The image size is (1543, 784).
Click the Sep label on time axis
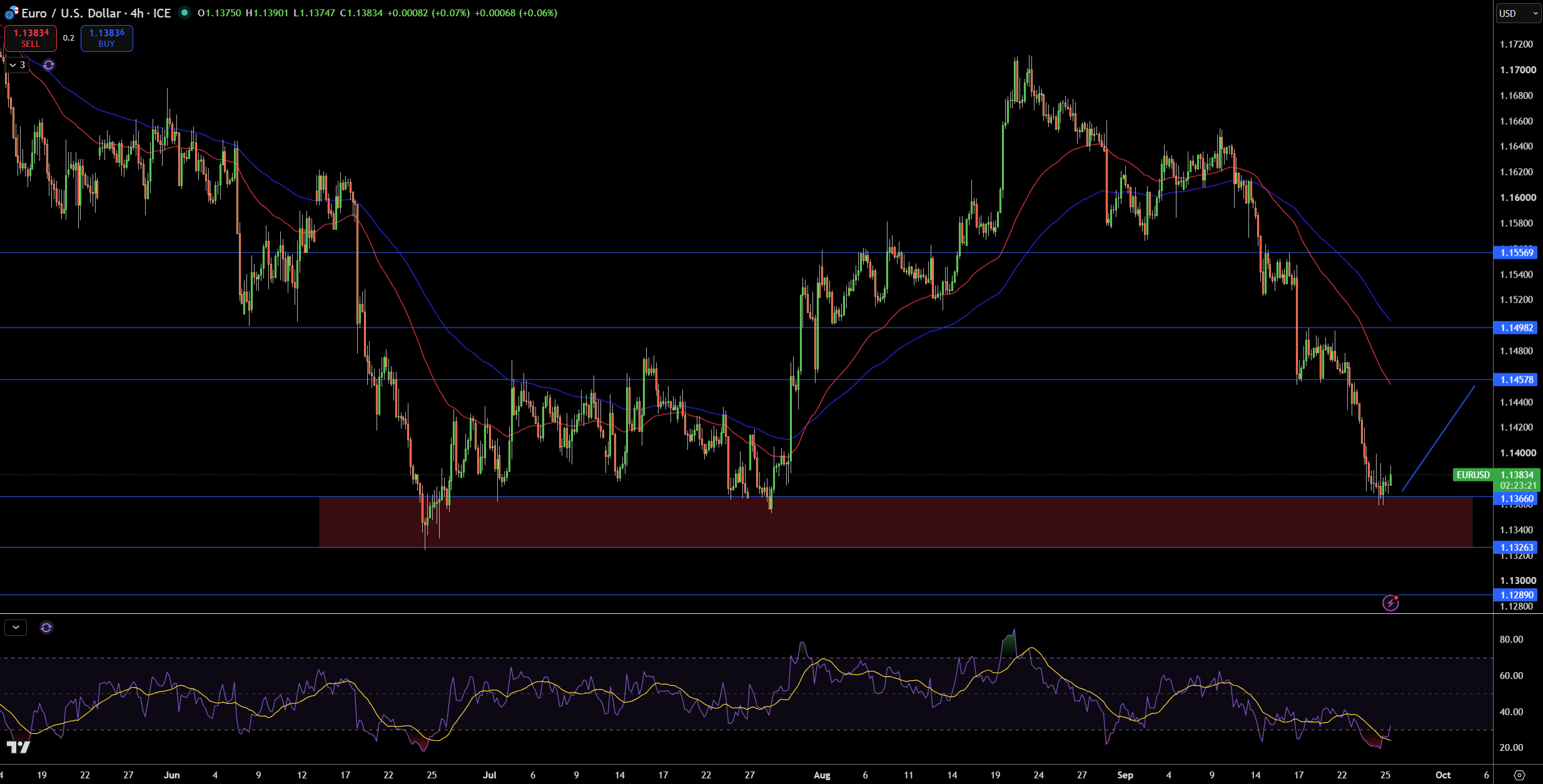pyautogui.click(x=1125, y=775)
